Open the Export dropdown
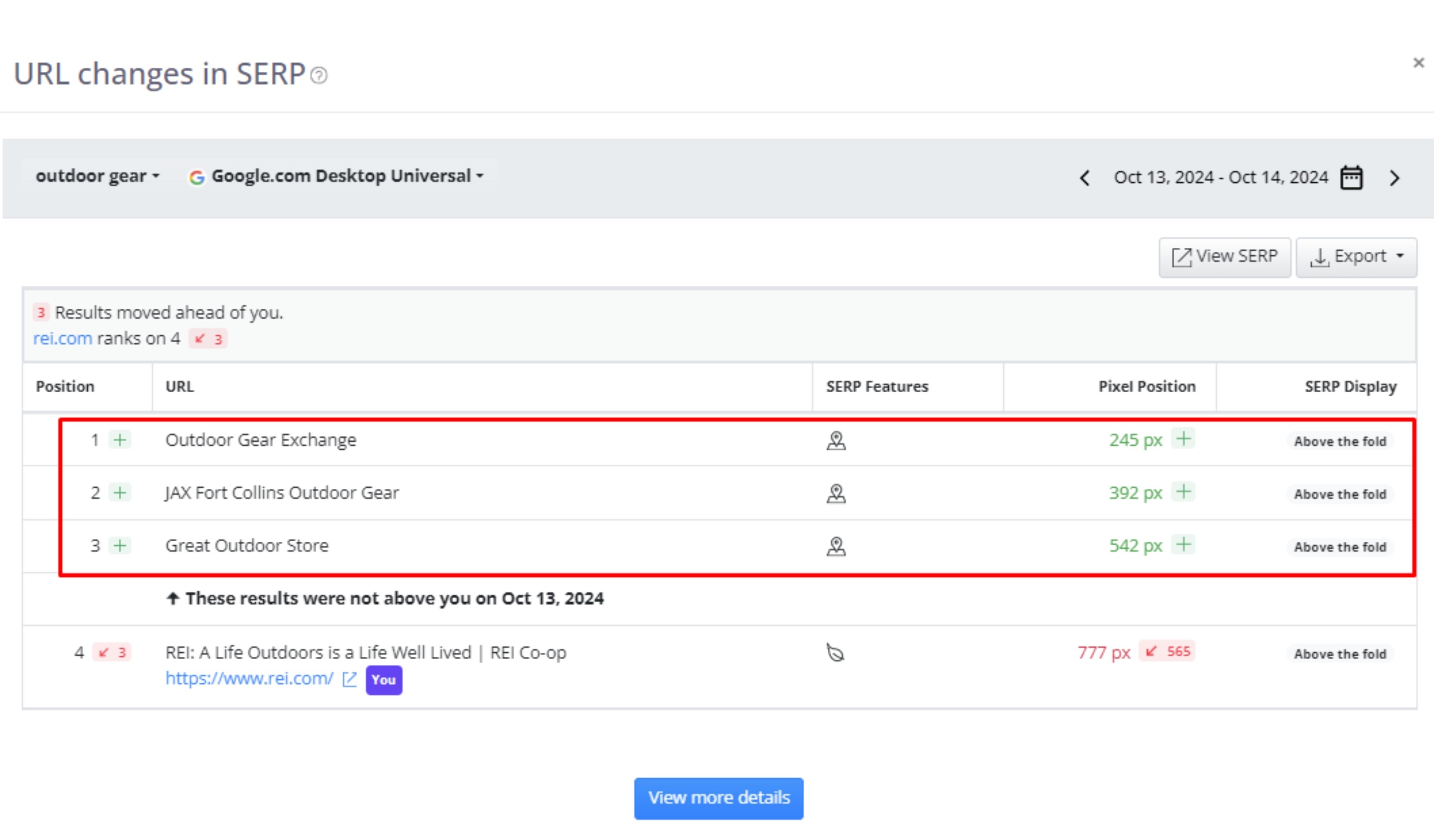 (1357, 257)
